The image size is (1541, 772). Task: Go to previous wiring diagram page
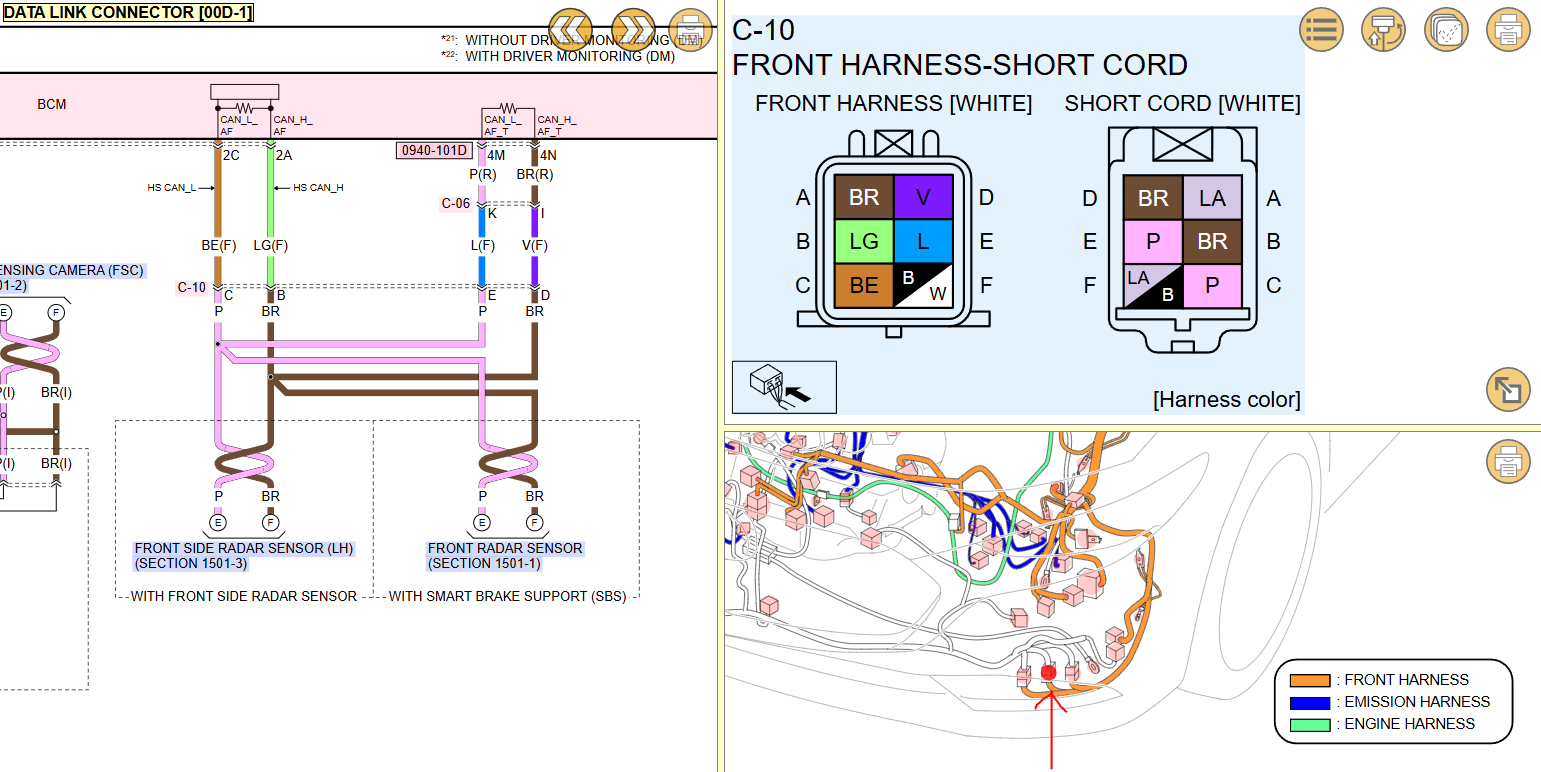pyautogui.click(x=570, y=30)
